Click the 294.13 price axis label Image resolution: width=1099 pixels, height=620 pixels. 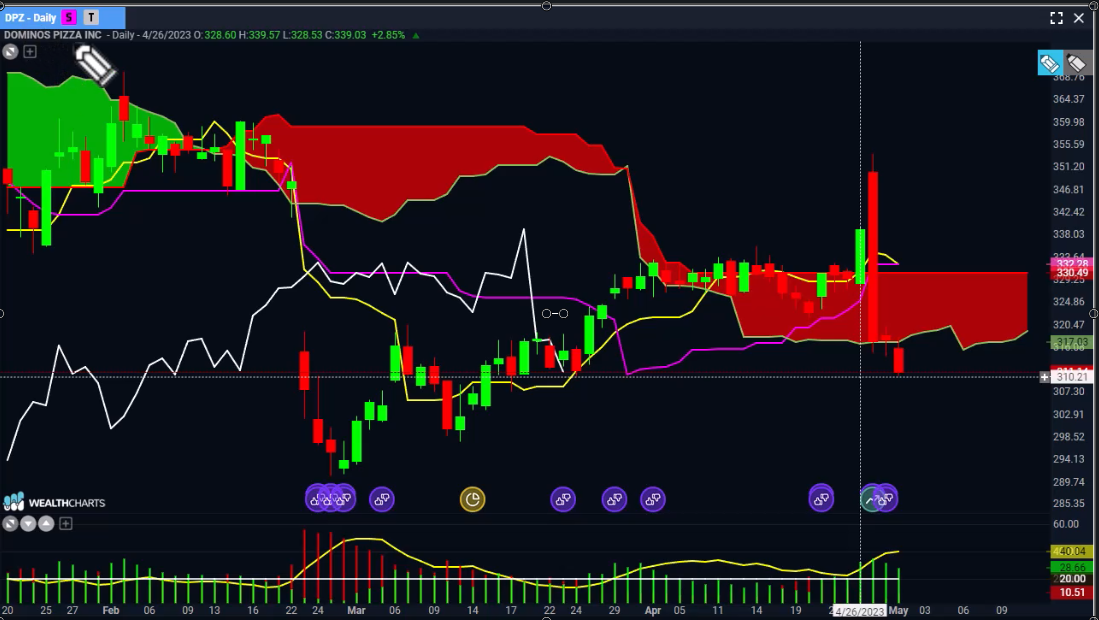point(1069,459)
